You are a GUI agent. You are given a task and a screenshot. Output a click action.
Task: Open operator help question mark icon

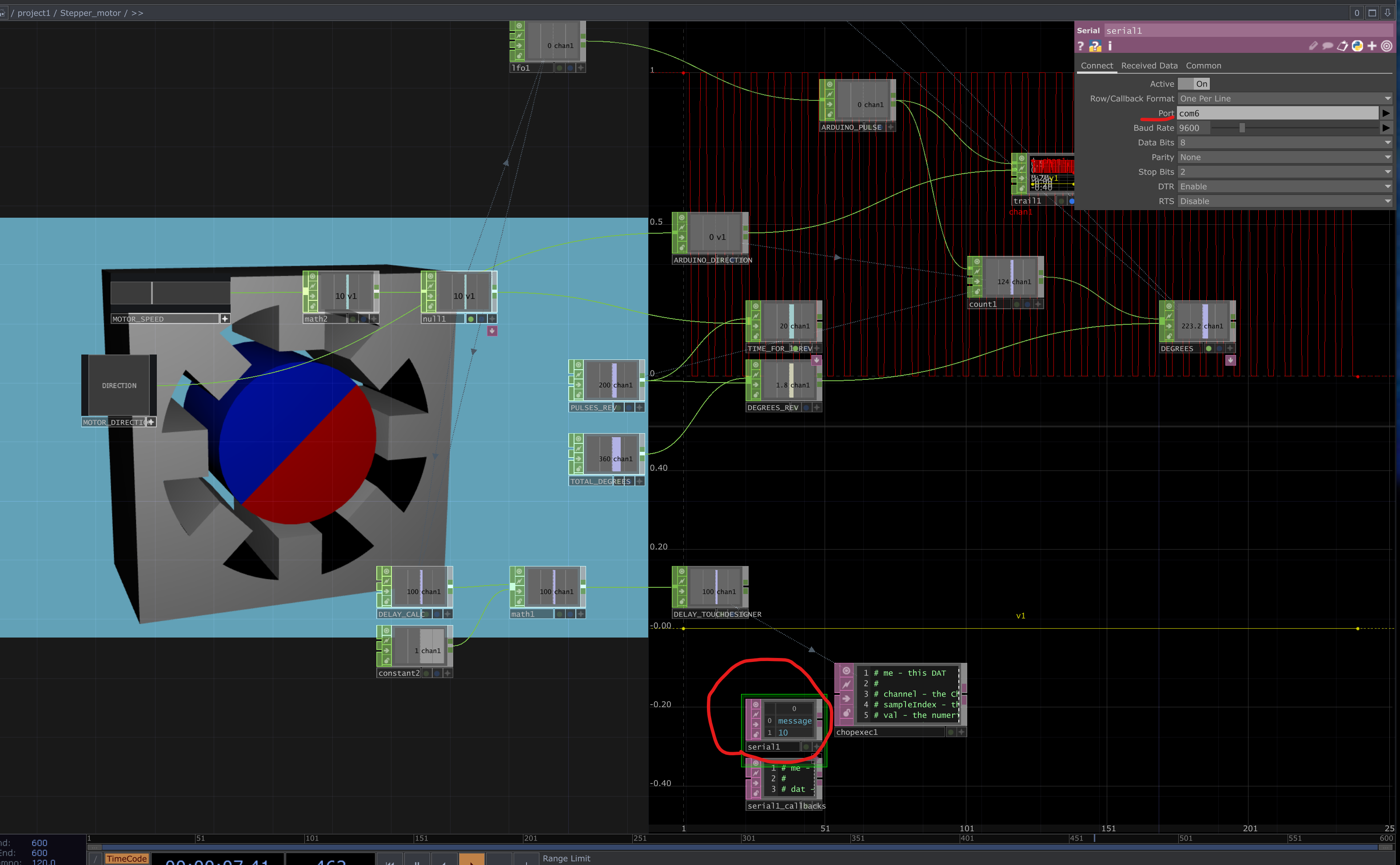(x=1081, y=46)
